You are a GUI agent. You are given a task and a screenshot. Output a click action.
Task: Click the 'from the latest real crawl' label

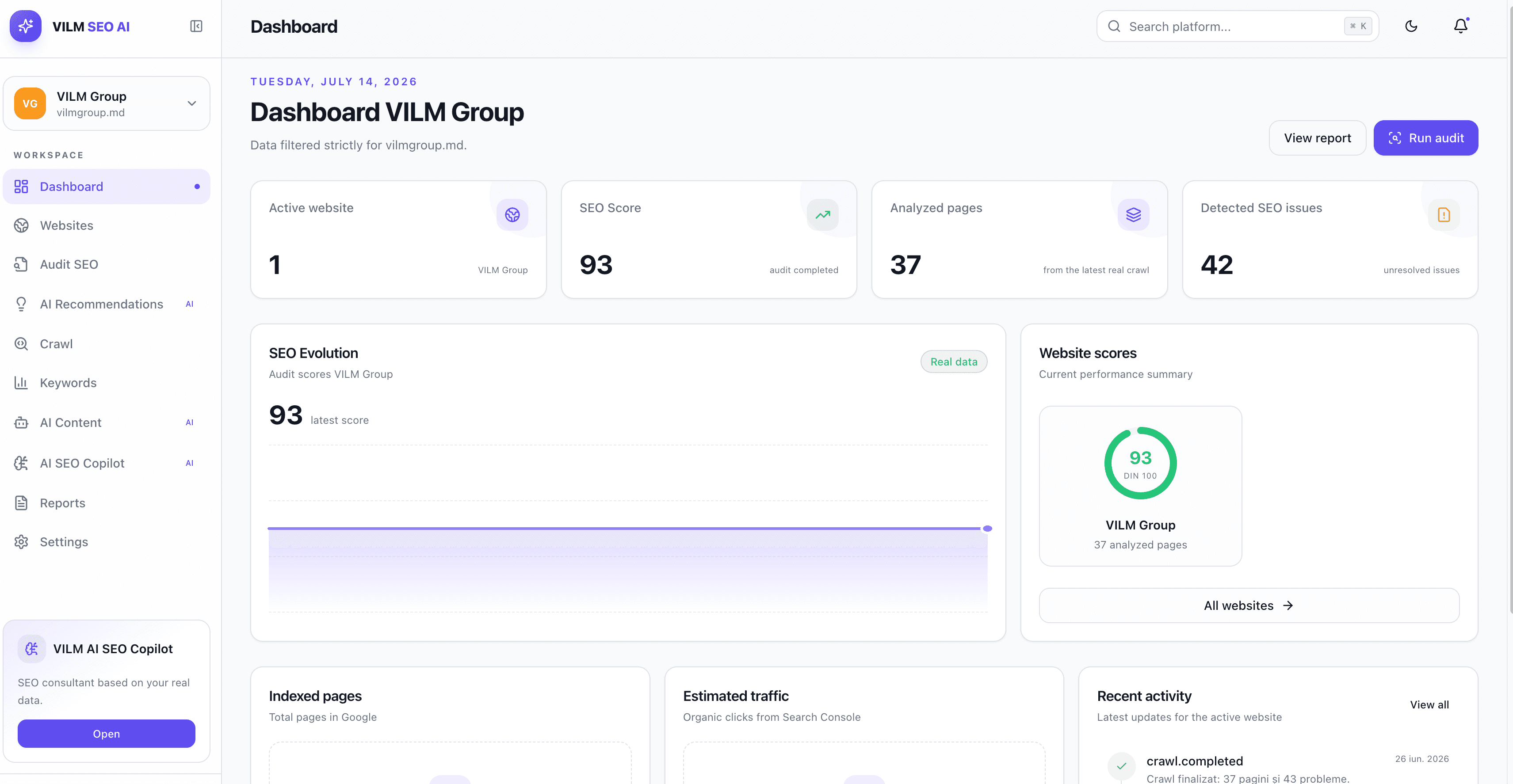pos(1096,270)
